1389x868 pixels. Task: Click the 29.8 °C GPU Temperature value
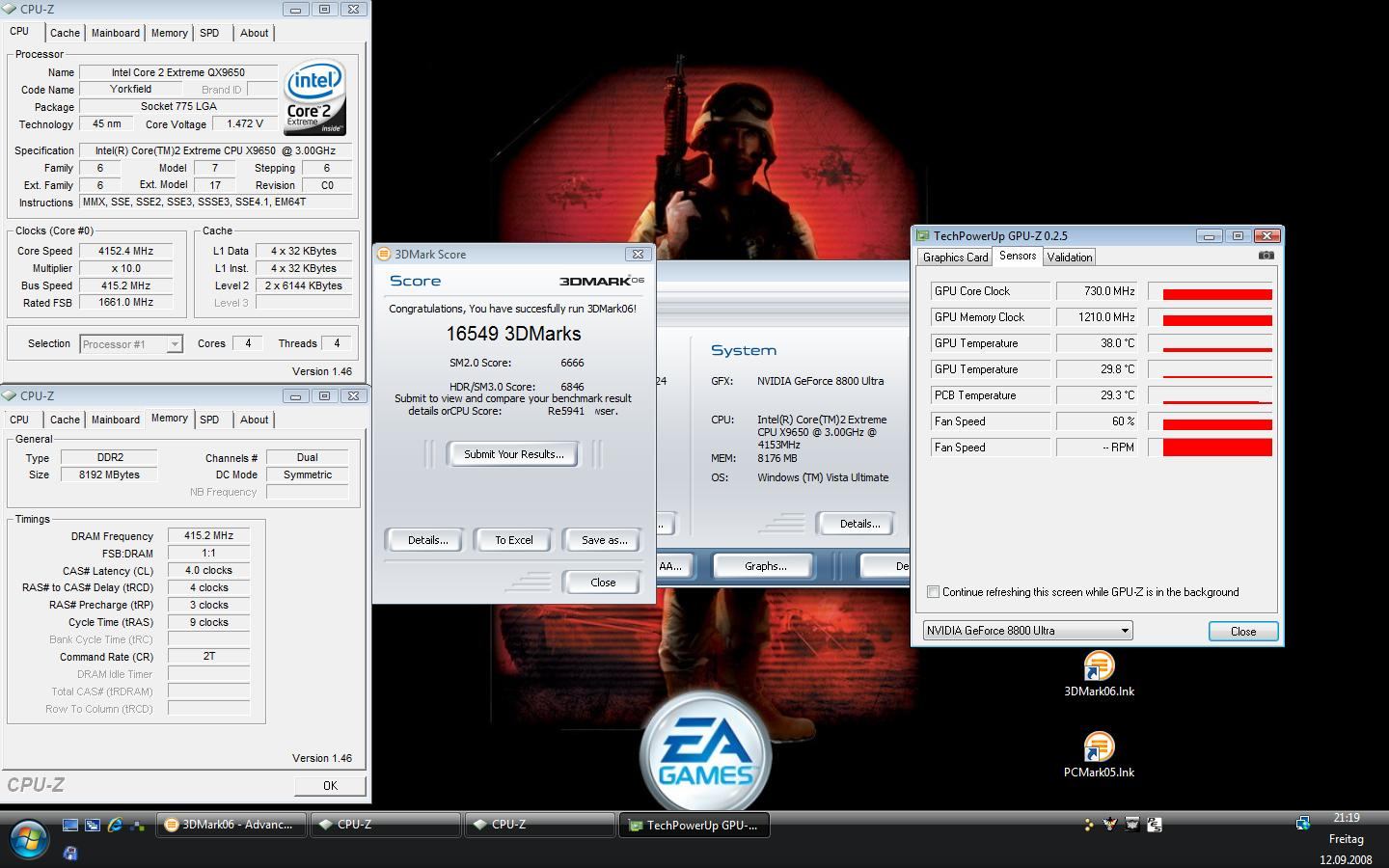[x=1098, y=369]
